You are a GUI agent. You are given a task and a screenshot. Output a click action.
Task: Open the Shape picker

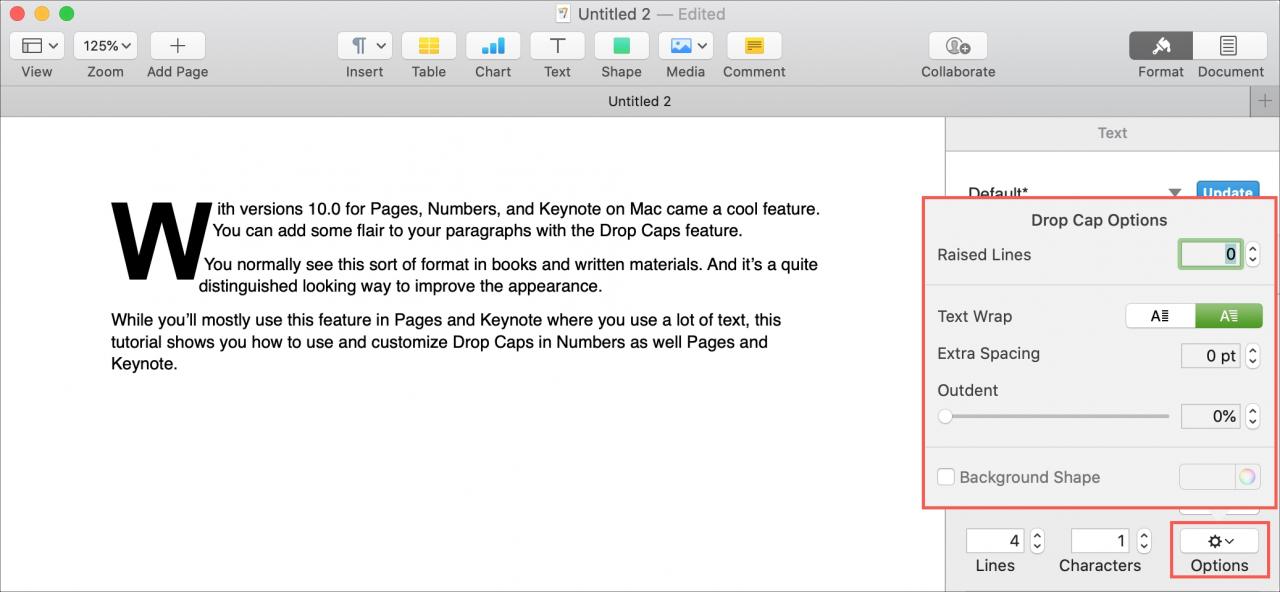click(621, 46)
